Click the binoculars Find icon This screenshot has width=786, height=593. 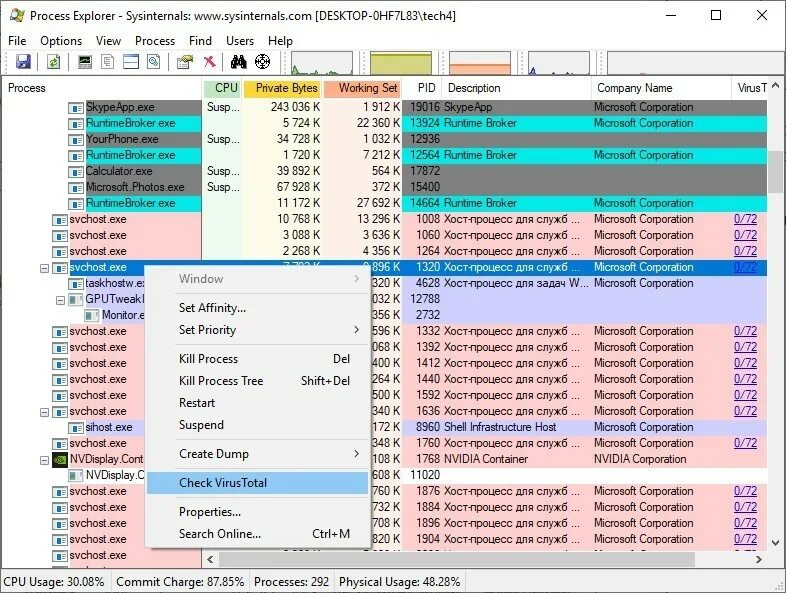click(x=239, y=62)
